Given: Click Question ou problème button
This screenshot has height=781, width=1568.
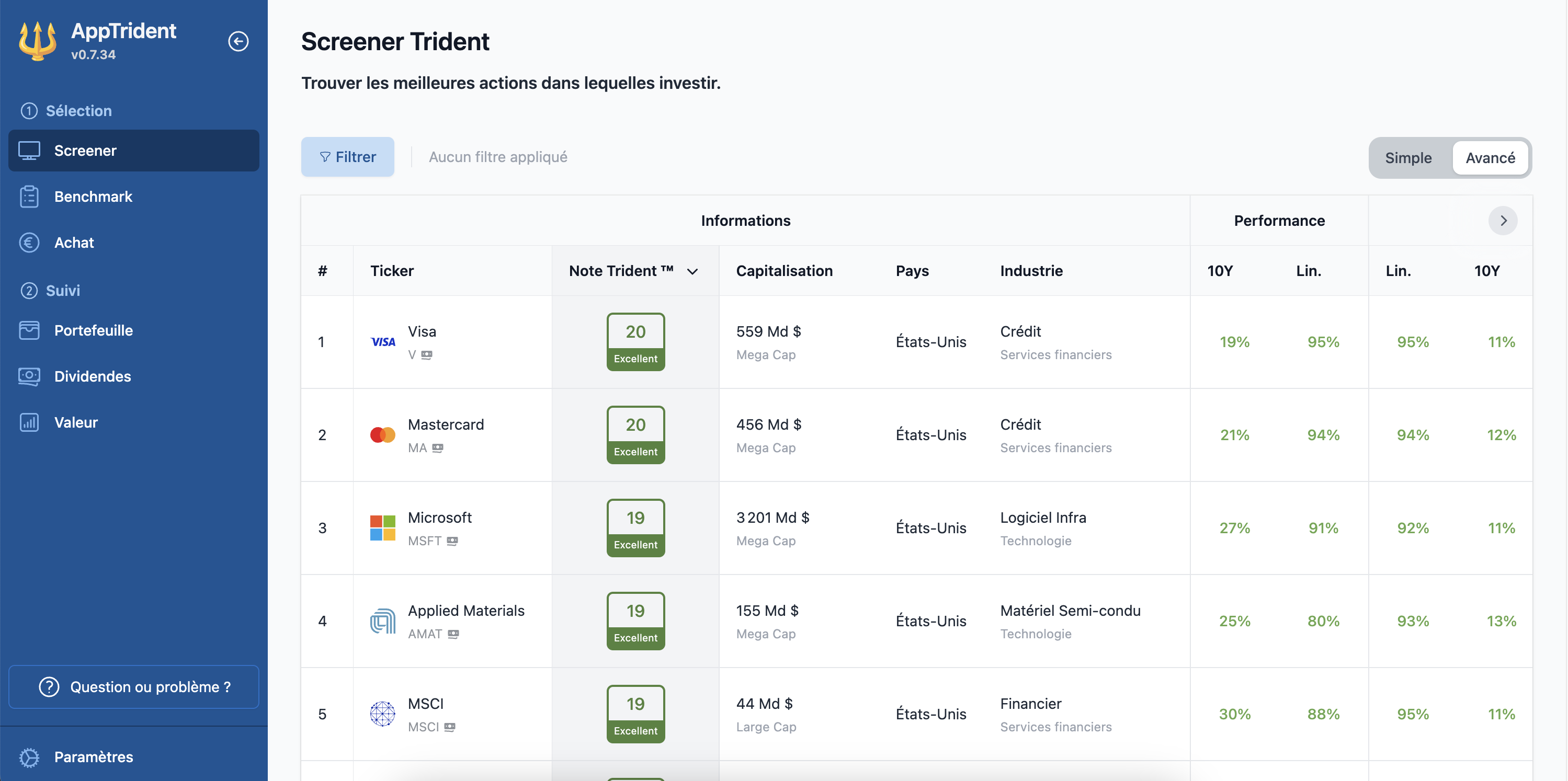Looking at the screenshot, I should tap(134, 686).
